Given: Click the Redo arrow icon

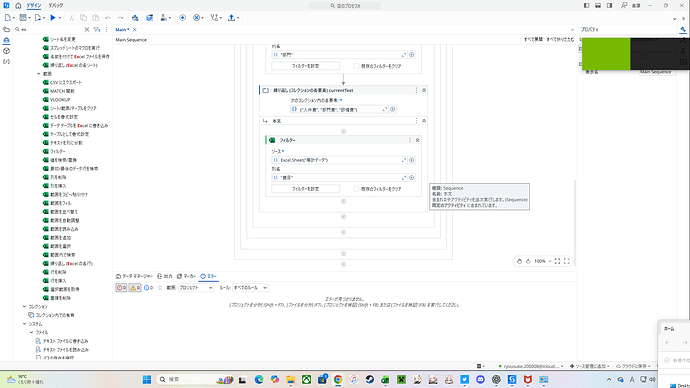Looking at the screenshot, I should pos(120,18).
